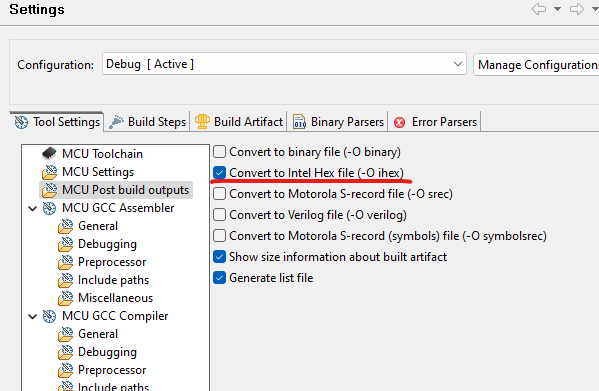This screenshot has height=391, width=599.
Task: Collapse the MCU GCC Assembler tree node
Action: point(33,208)
